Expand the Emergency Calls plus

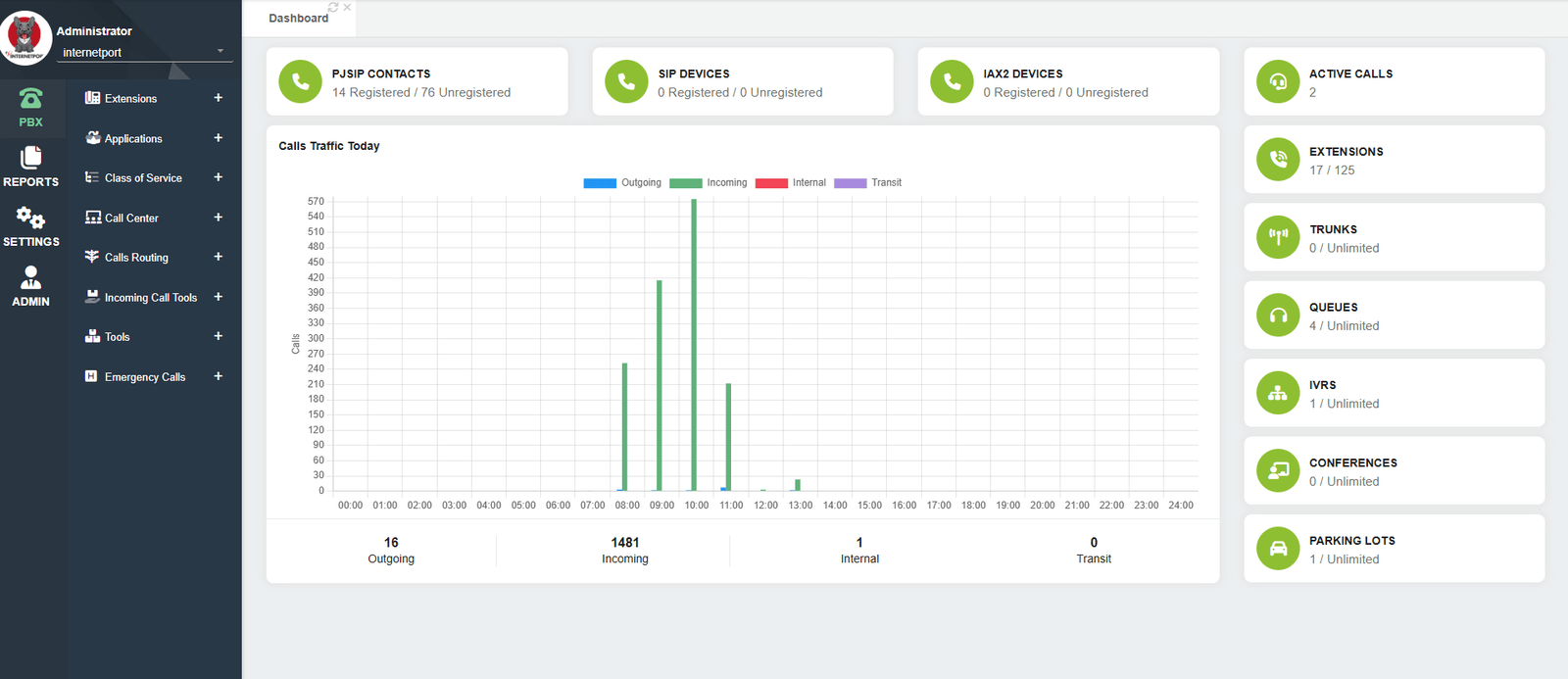click(219, 376)
